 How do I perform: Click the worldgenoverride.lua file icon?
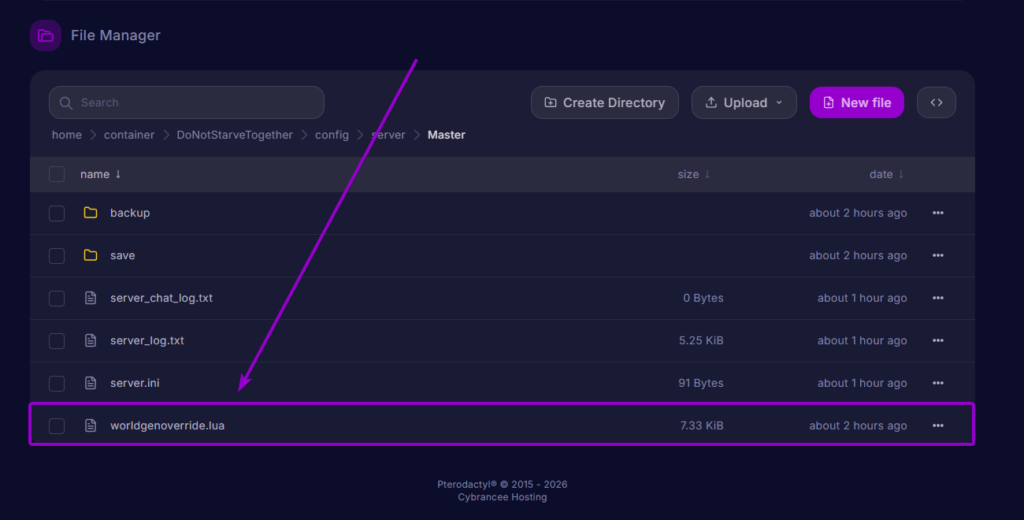[x=91, y=425]
